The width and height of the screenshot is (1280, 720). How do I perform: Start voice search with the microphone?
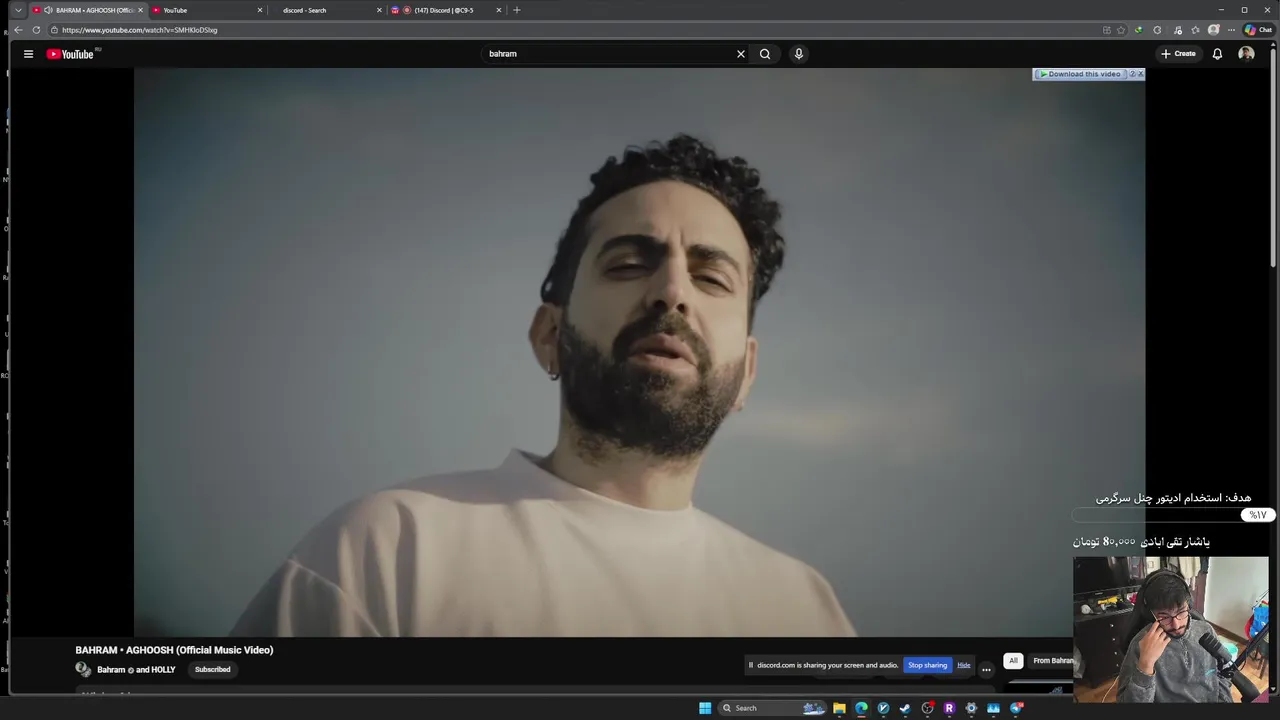pos(798,54)
